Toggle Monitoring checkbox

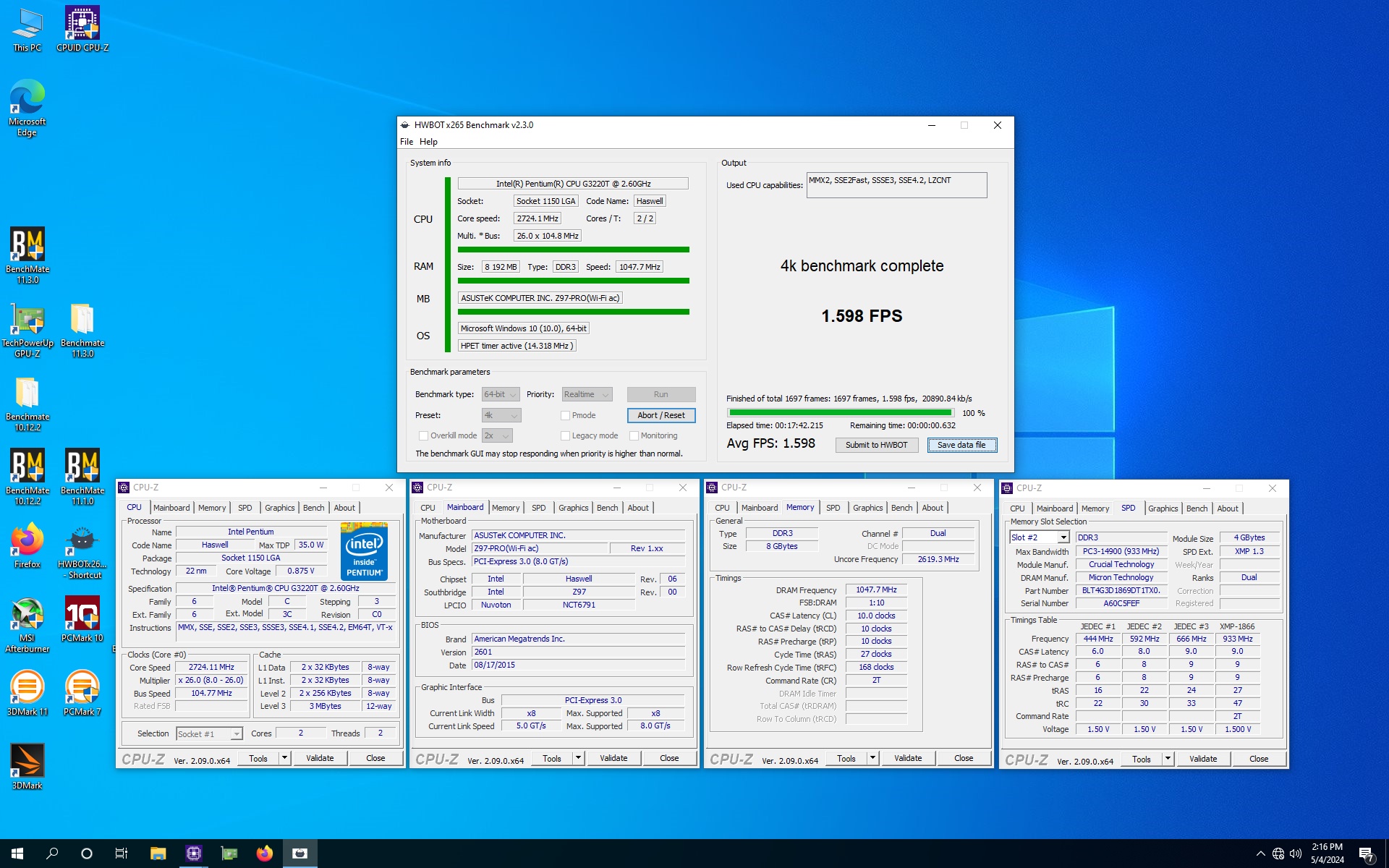[x=634, y=435]
